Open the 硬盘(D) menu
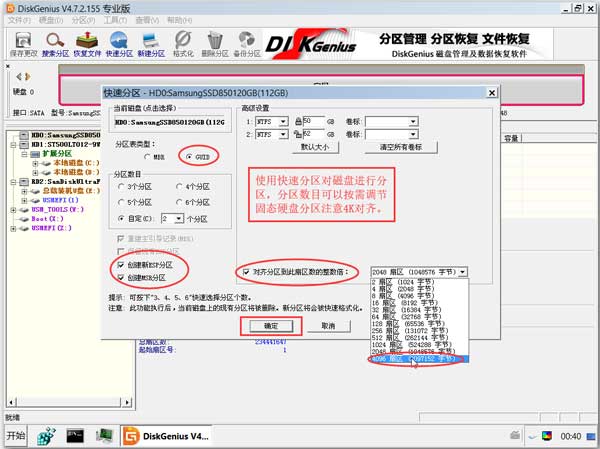Screen dimensions: 600x449 click(51, 20)
